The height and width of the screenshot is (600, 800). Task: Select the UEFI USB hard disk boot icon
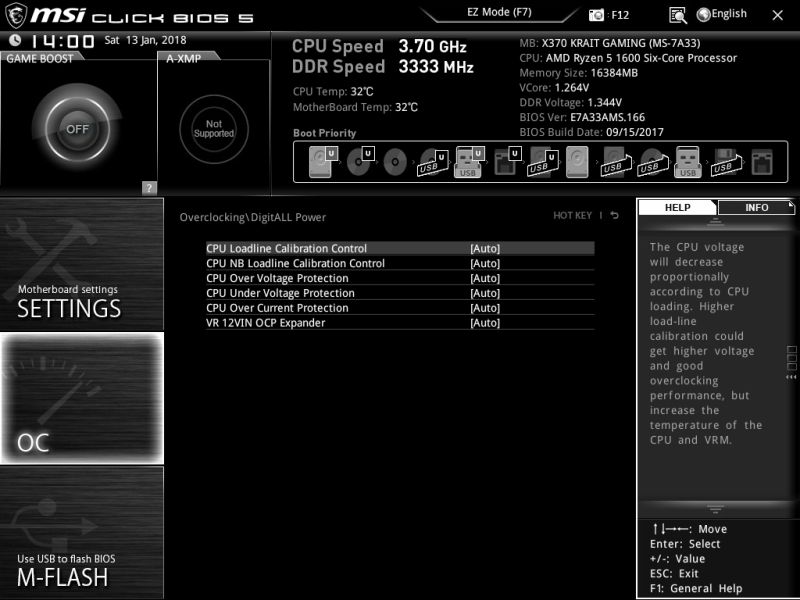coord(543,162)
